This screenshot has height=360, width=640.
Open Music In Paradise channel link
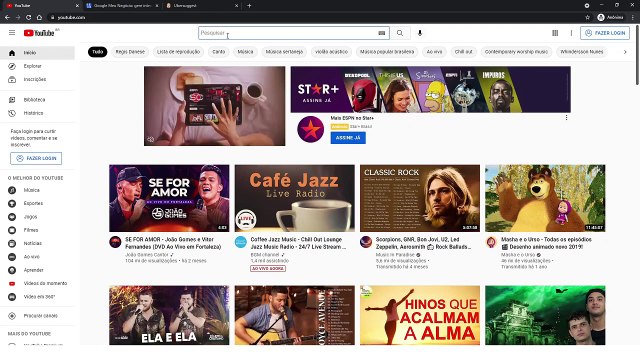tap(395, 255)
